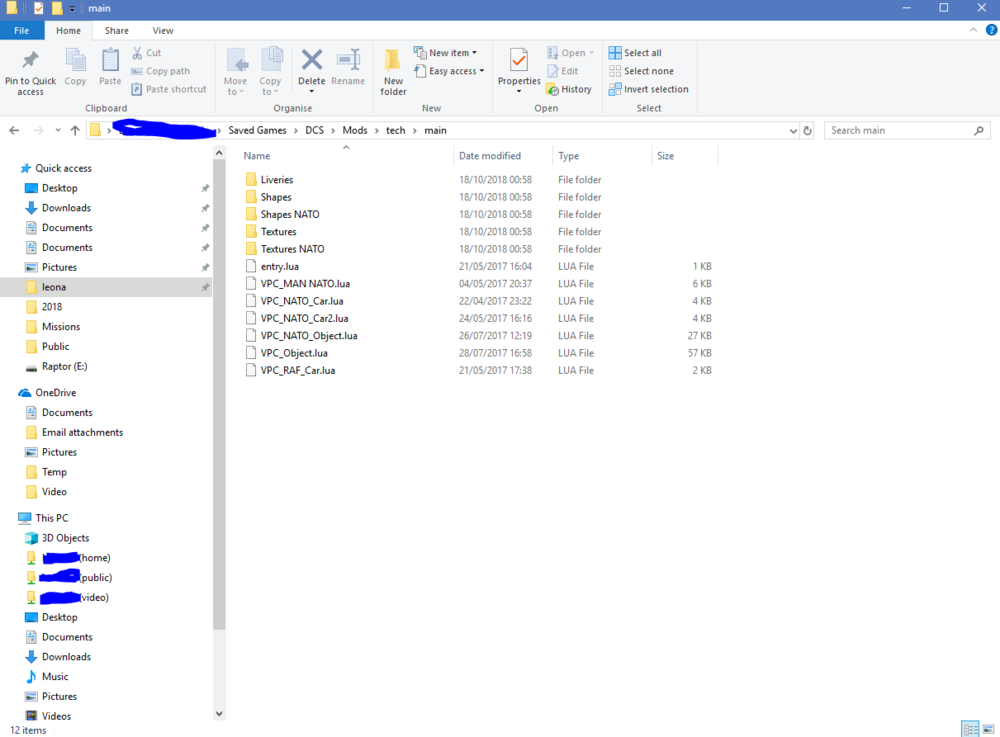Click the Search main field

click(x=907, y=130)
